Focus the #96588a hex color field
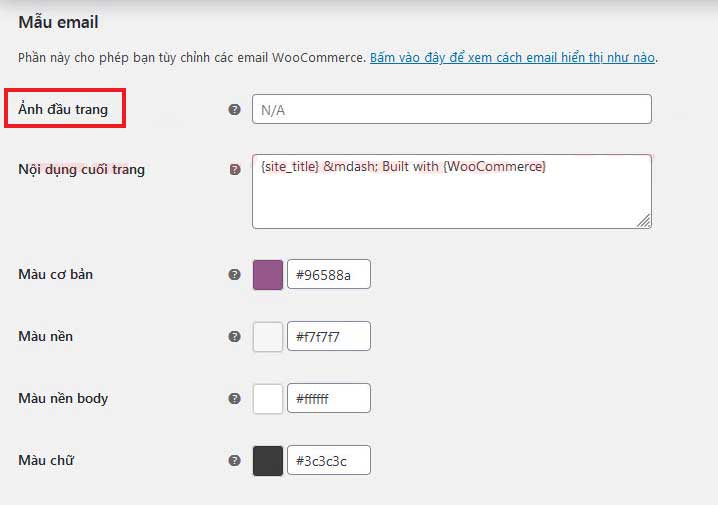This screenshot has width=718, height=505. point(329,274)
